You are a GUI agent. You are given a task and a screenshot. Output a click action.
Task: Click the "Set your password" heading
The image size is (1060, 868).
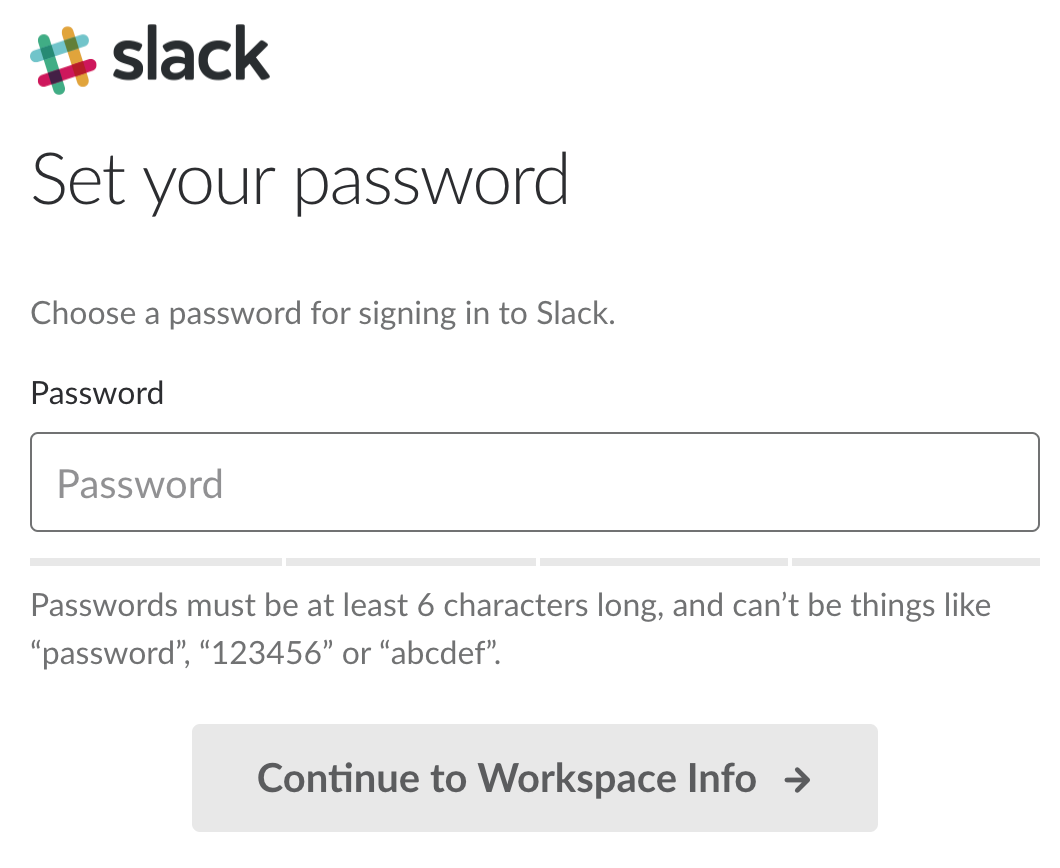pyautogui.click(x=300, y=181)
